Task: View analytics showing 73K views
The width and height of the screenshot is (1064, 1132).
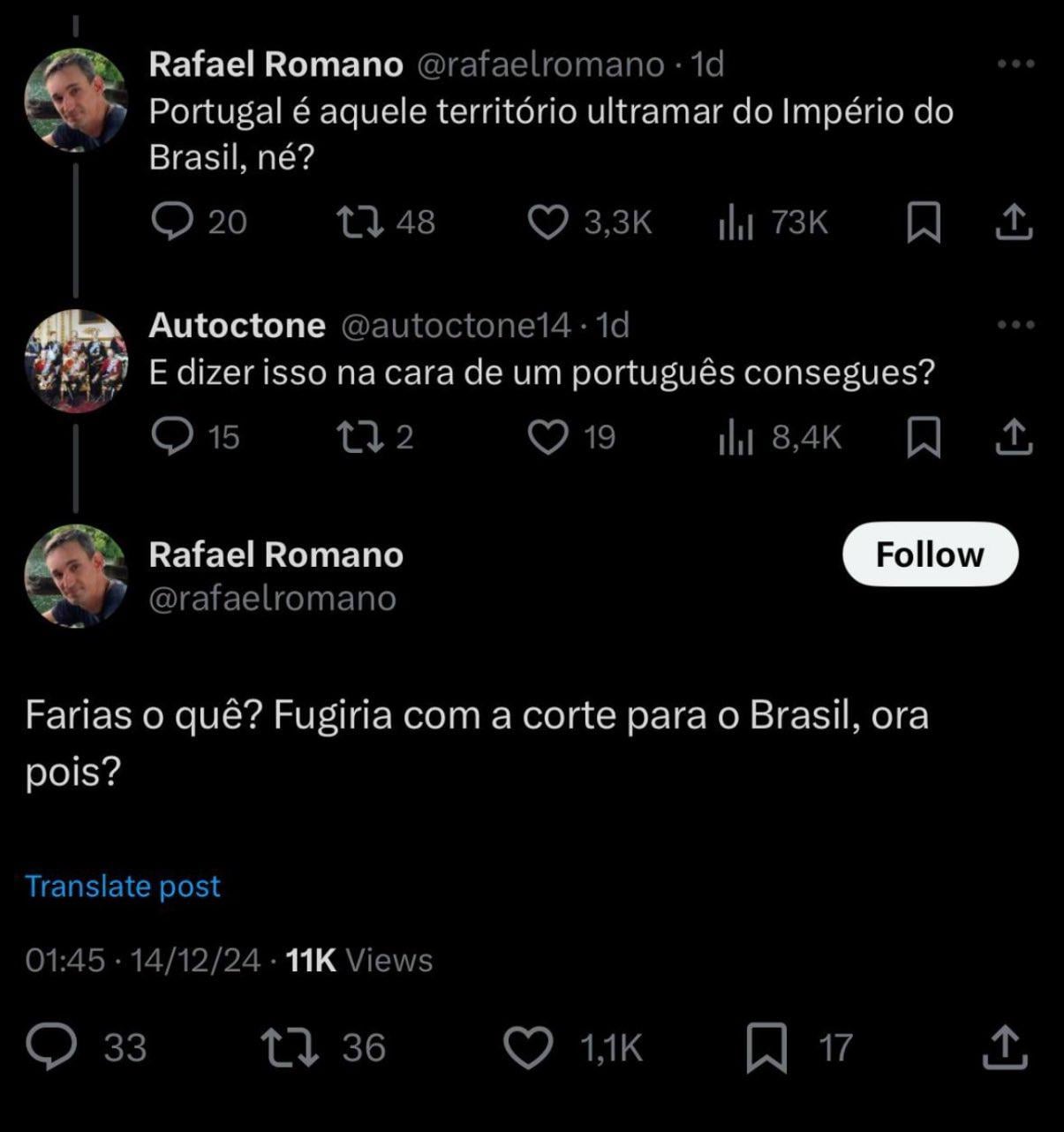Action: (736, 223)
